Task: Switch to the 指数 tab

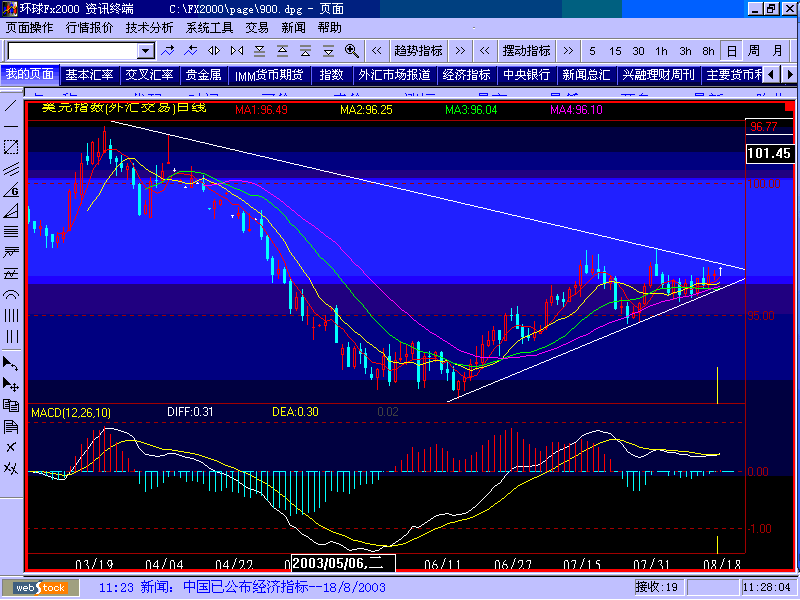Action: pyautogui.click(x=332, y=75)
